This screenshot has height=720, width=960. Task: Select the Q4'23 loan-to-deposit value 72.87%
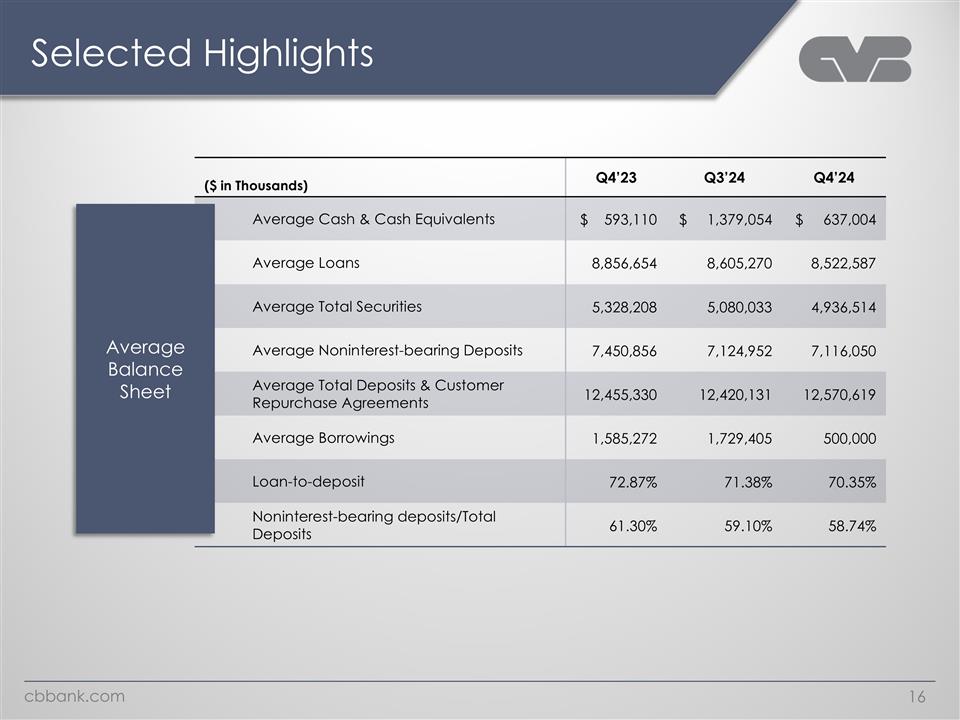point(632,483)
